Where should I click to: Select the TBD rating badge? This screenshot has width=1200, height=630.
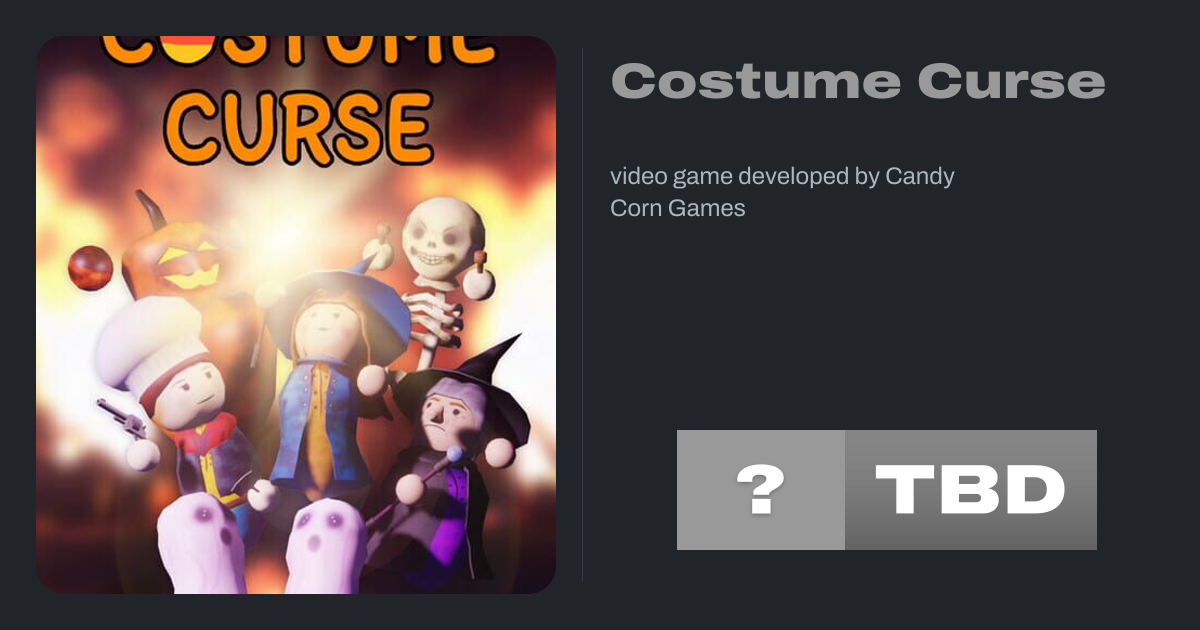pyautogui.click(x=971, y=490)
